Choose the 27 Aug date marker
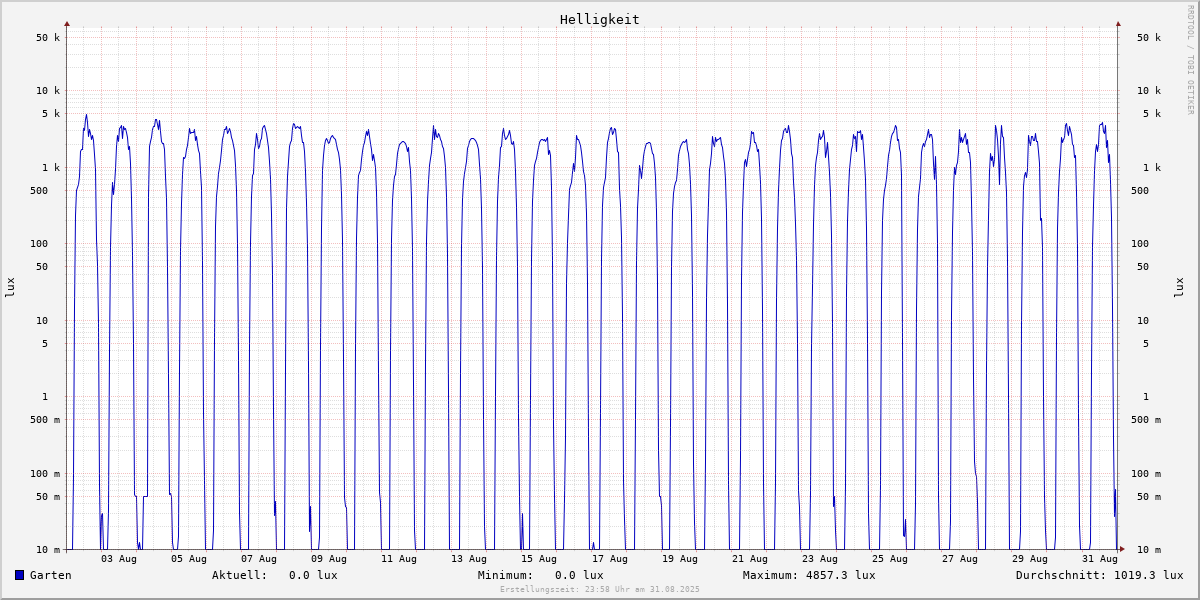The width and height of the screenshot is (1200, 600). (959, 559)
